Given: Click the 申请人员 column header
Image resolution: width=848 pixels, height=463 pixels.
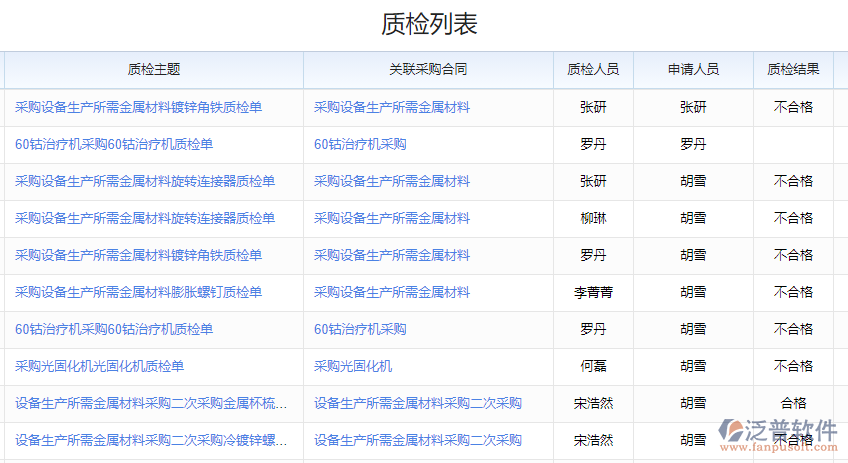Looking at the screenshot, I should click(x=693, y=70).
